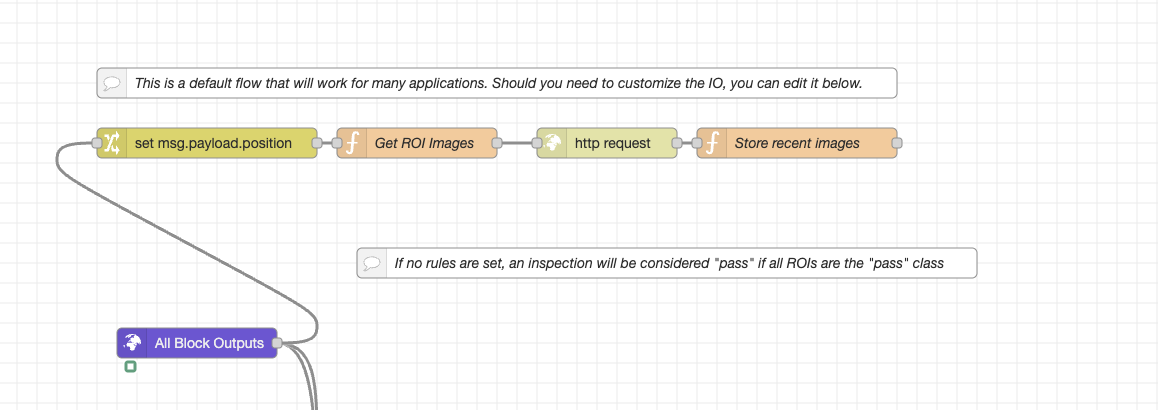This screenshot has width=1158, height=410.
Task: Click speech bubble icon of 'If no rules' comment
Action: click(x=372, y=263)
